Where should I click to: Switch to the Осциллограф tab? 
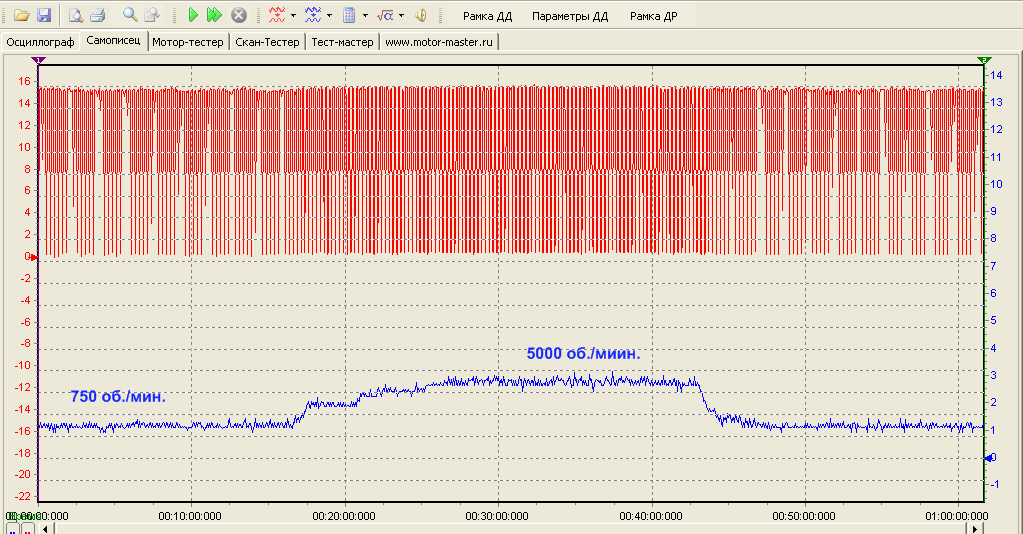(x=40, y=42)
